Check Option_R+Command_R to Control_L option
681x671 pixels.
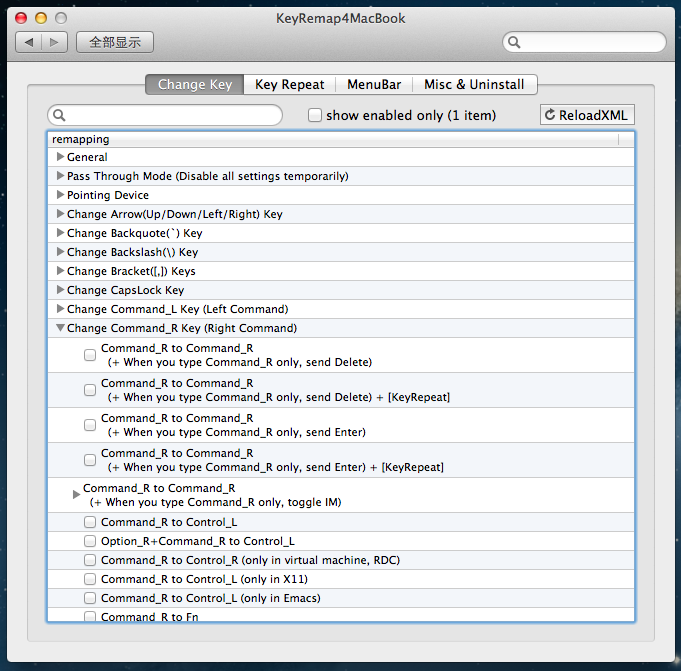(x=90, y=541)
